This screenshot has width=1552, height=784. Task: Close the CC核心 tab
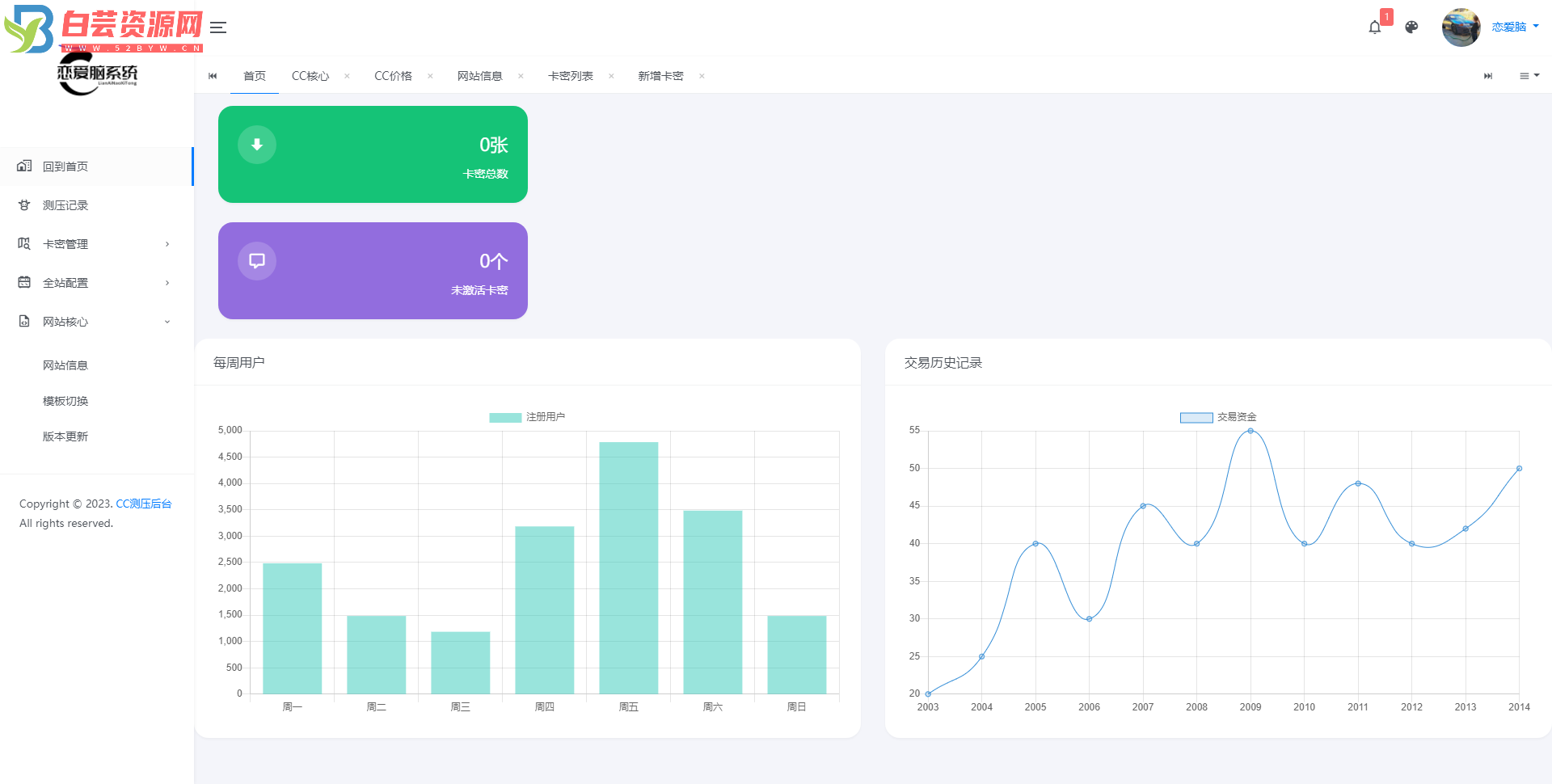tap(347, 76)
